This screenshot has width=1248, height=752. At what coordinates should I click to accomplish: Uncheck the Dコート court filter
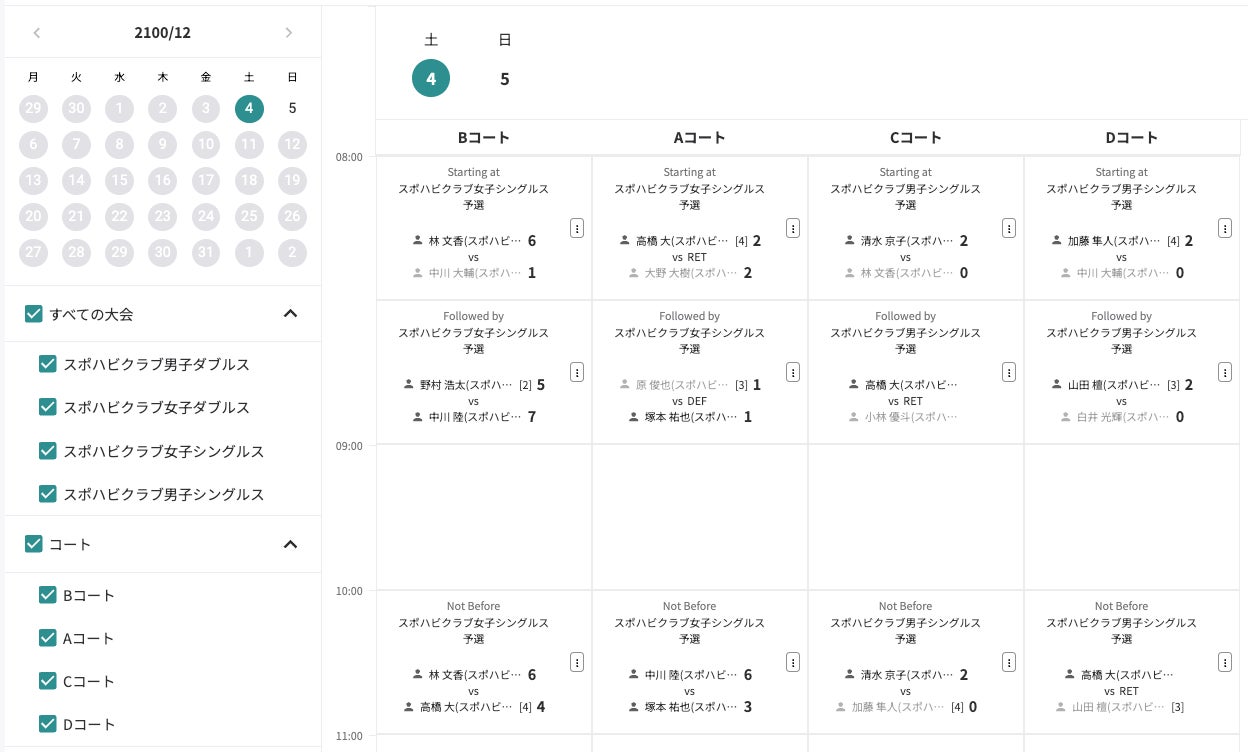pos(47,724)
